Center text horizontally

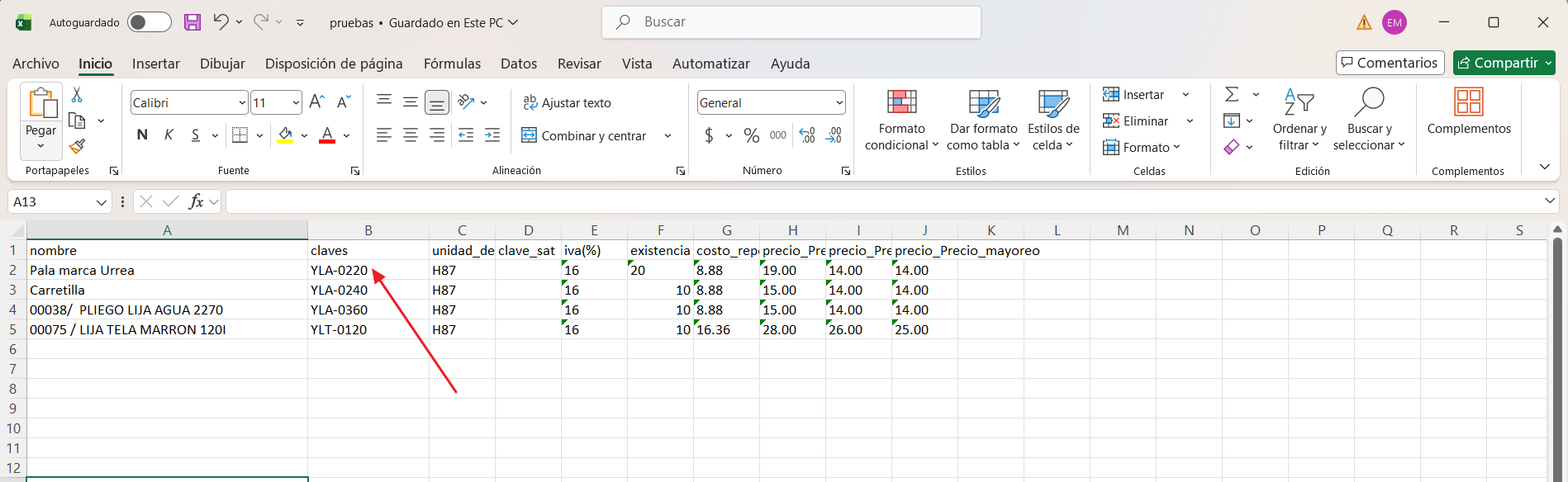(411, 135)
